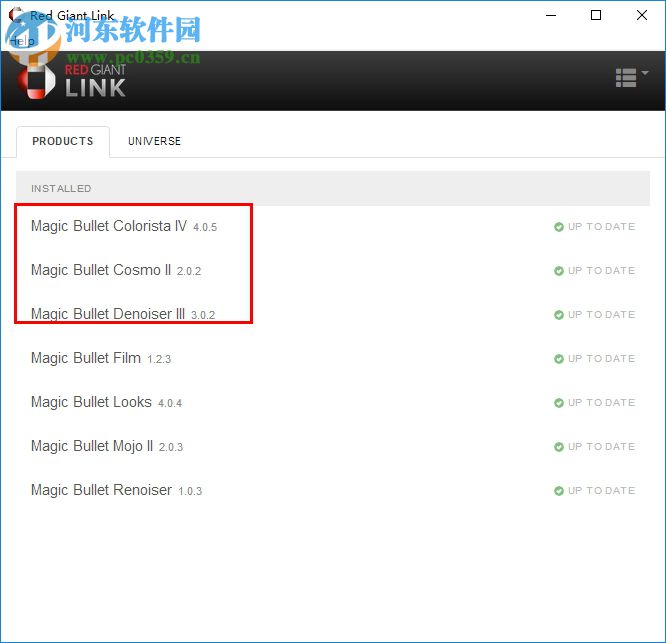Click green check icon for Mojo II
Viewport: 666px width, 643px height.
559,447
